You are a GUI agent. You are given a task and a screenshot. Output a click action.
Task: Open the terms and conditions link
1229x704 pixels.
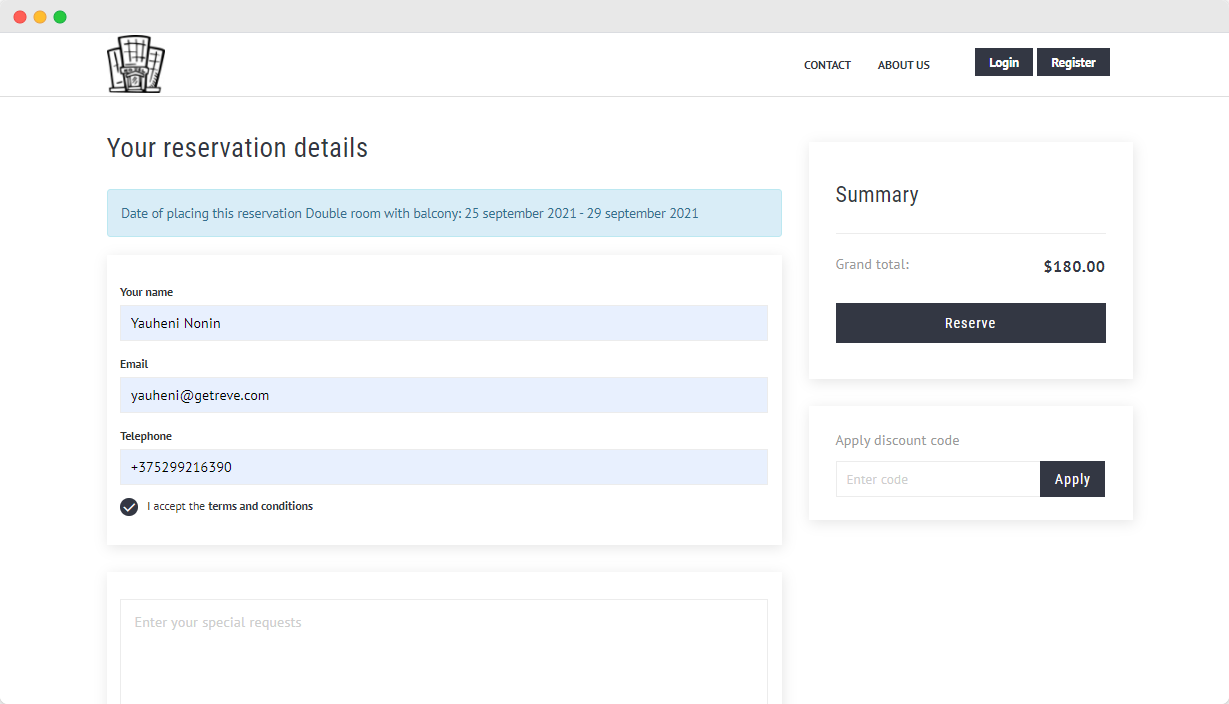[260, 506]
